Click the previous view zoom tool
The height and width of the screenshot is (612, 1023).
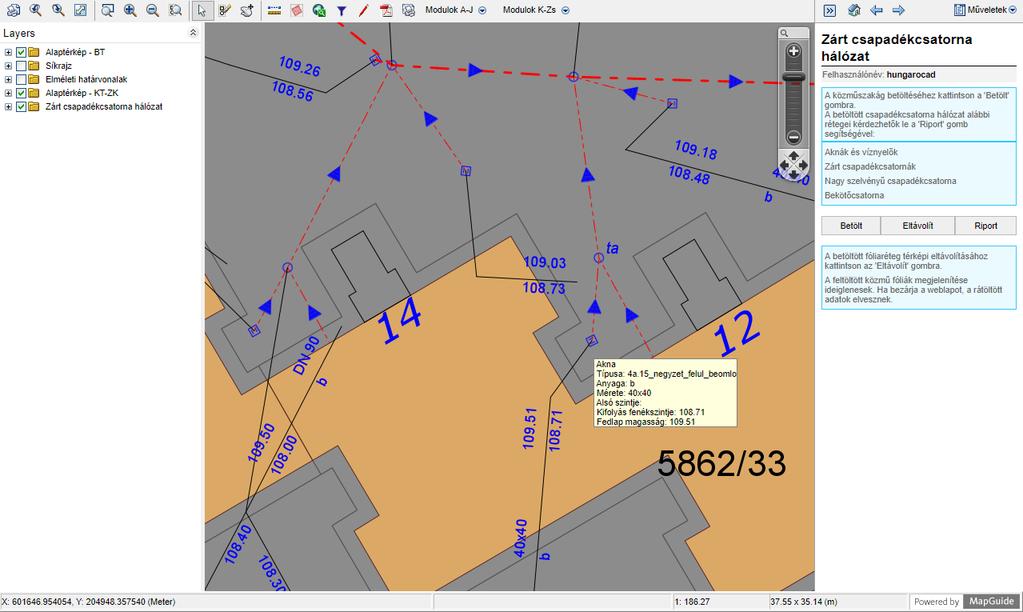(x=36, y=10)
